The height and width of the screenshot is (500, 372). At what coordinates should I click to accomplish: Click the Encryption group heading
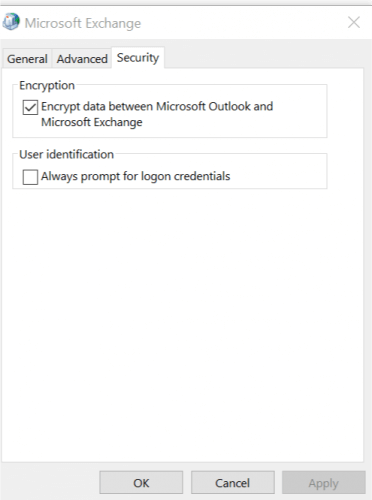(47, 86)
